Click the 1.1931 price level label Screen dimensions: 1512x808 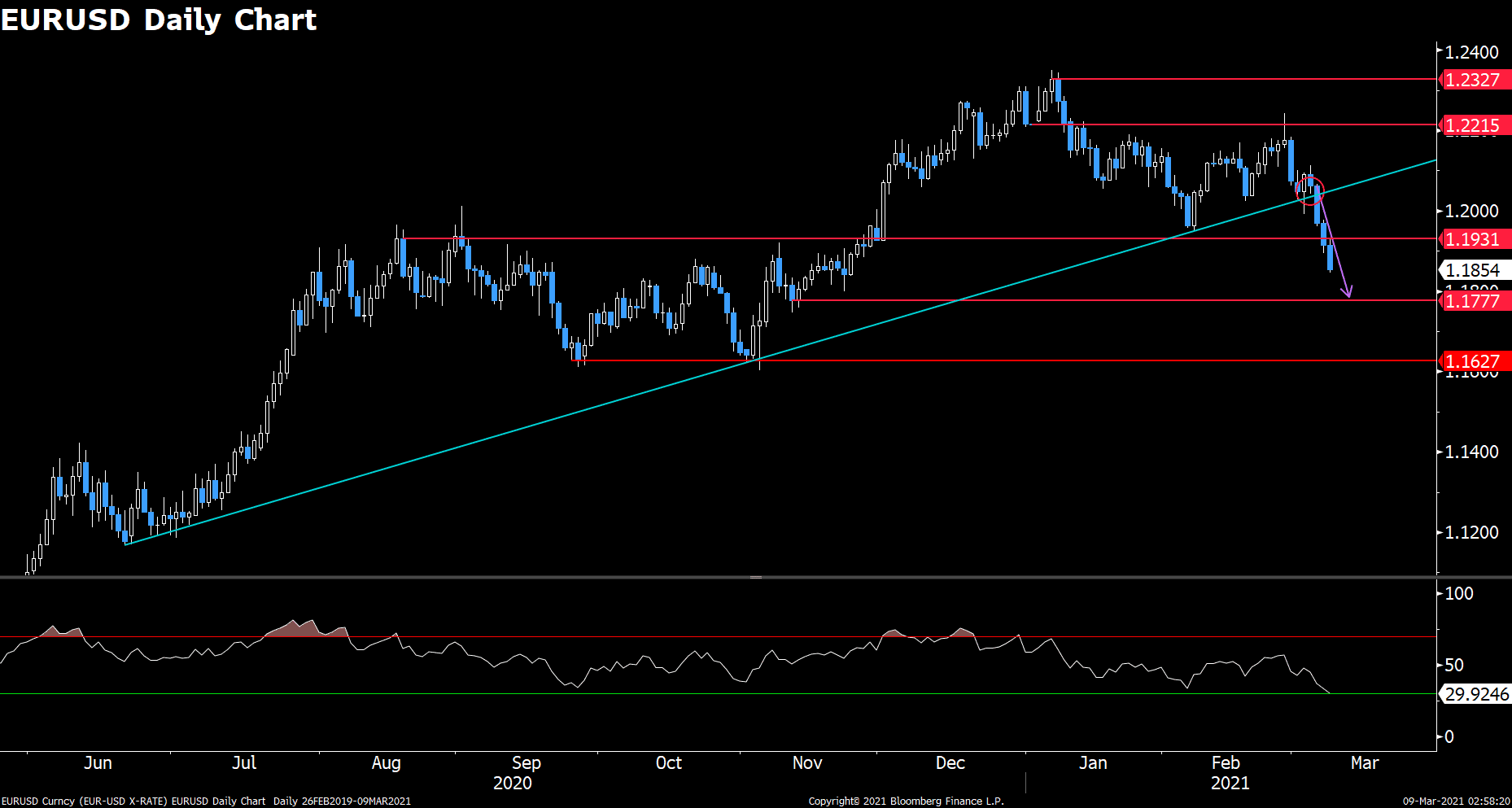(1475, 239)
